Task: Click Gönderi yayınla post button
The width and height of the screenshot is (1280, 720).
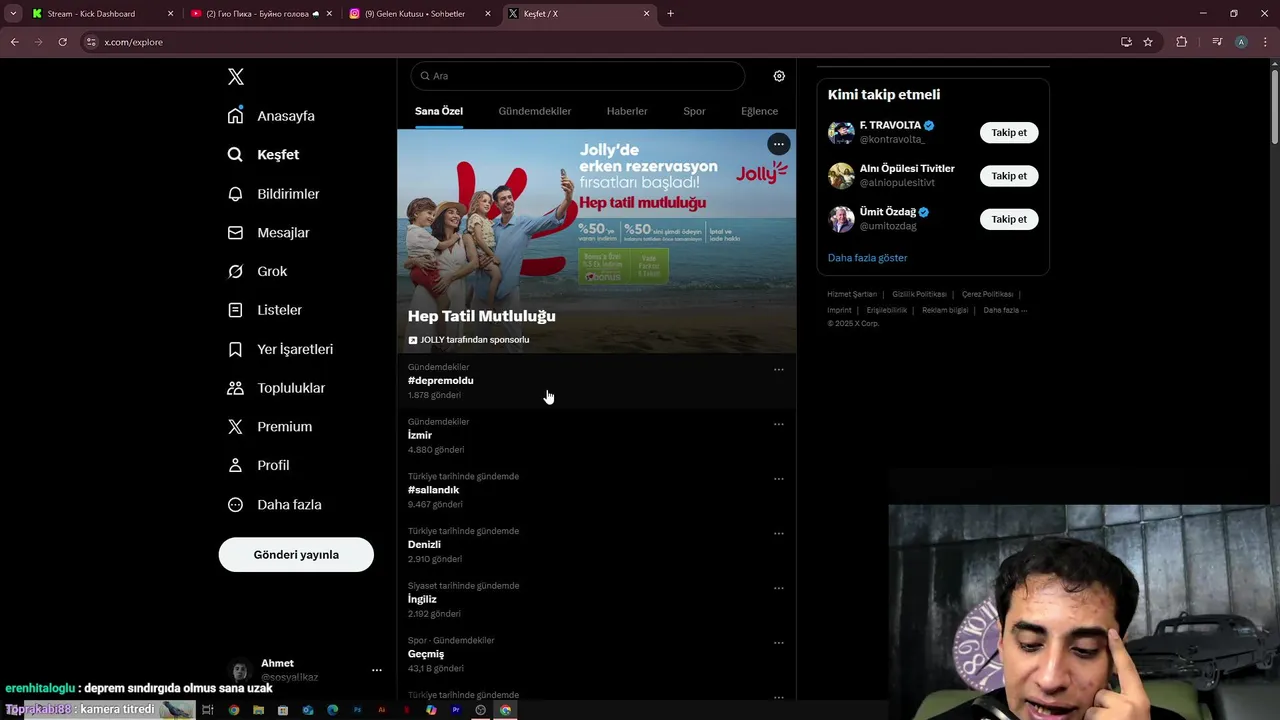Action: 296,555
